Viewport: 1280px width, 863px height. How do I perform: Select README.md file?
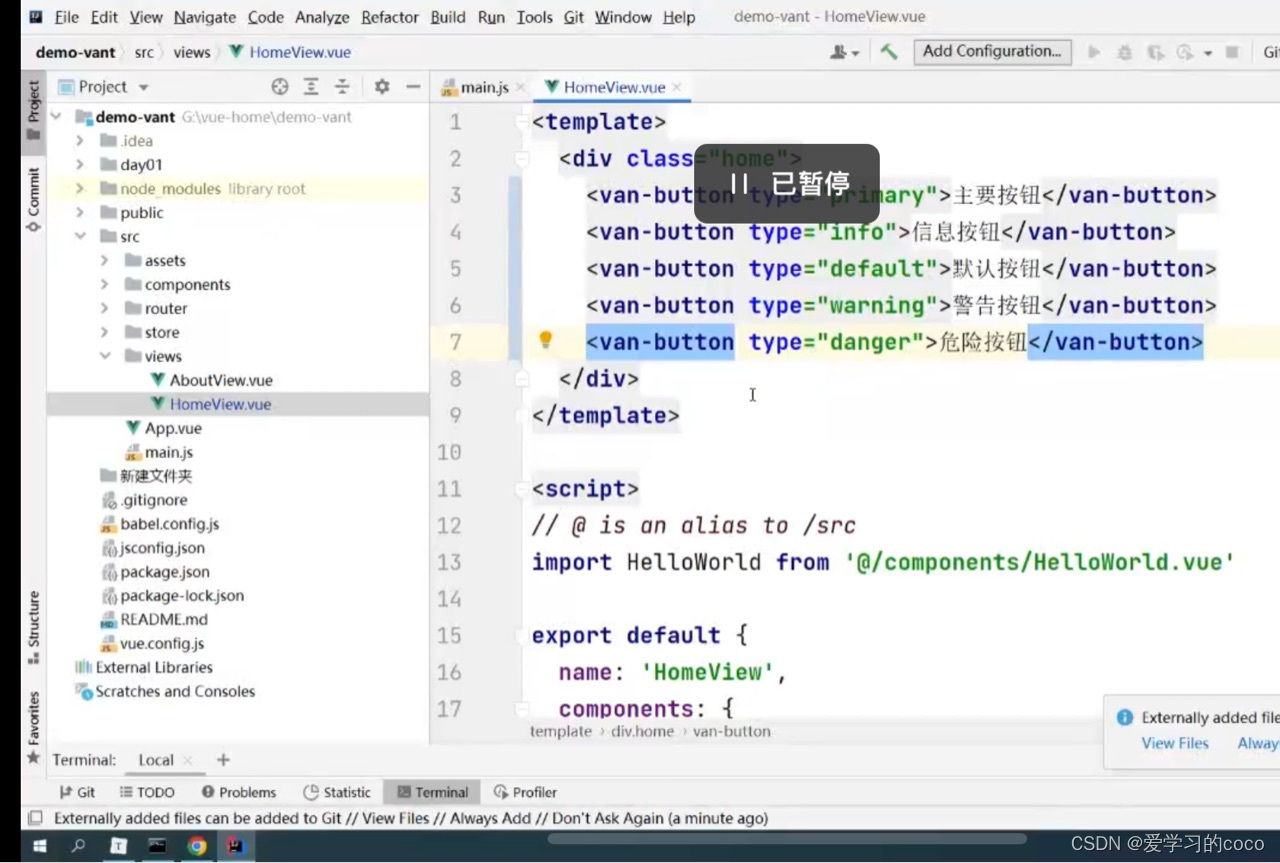point(164,620)
